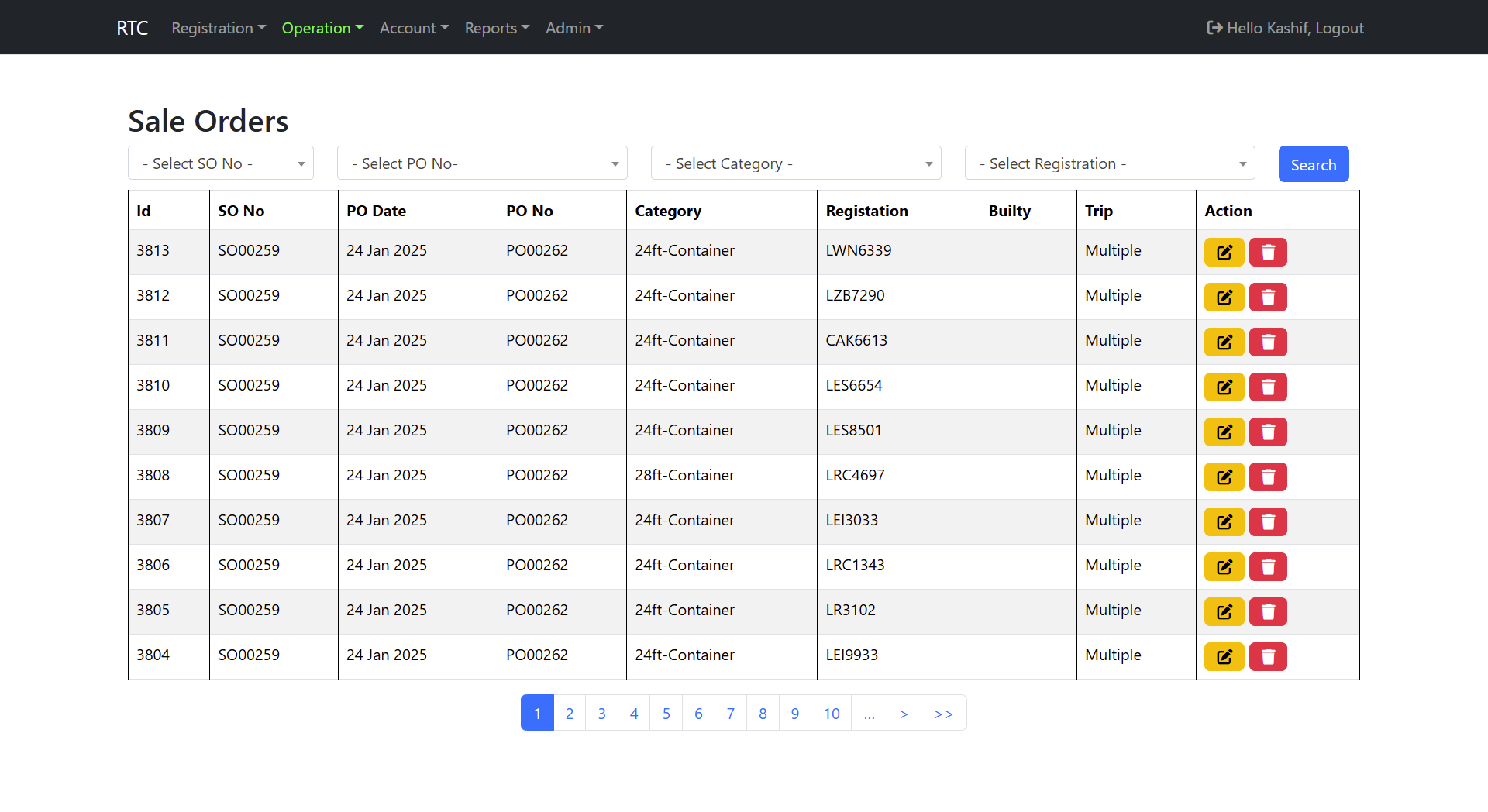Open edit for order 3805
1488x812 pixels.
click(1224, 611)
